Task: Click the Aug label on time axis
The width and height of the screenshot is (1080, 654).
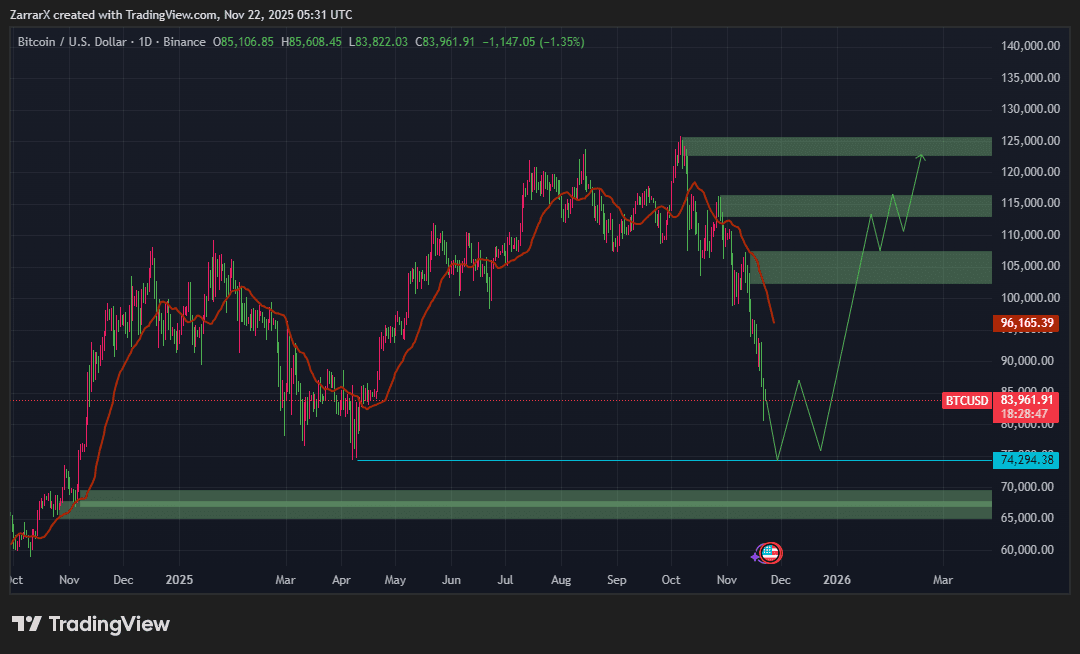Action: point(561,580)
